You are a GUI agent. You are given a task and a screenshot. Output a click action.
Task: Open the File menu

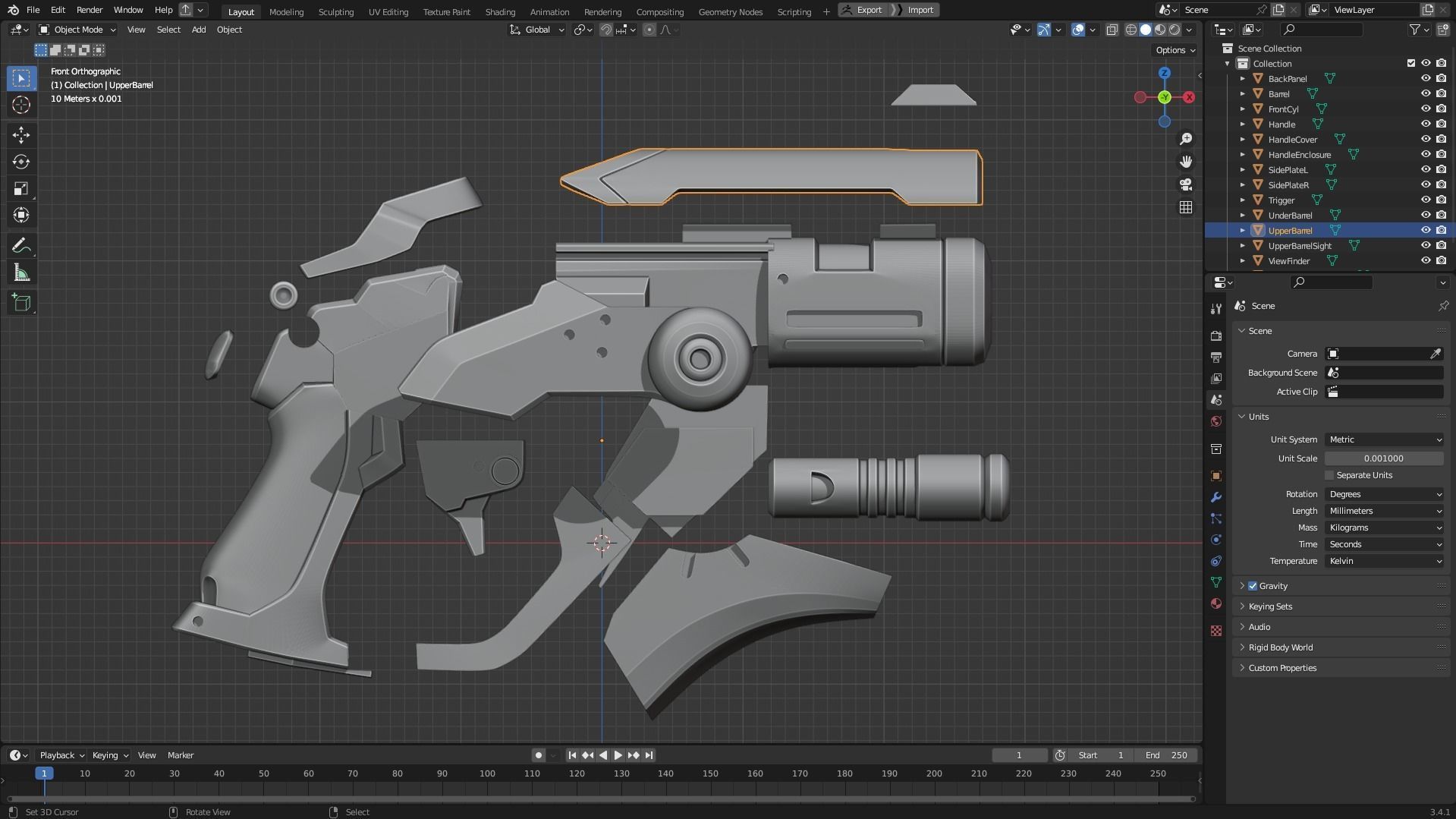(x=33, y=10)
